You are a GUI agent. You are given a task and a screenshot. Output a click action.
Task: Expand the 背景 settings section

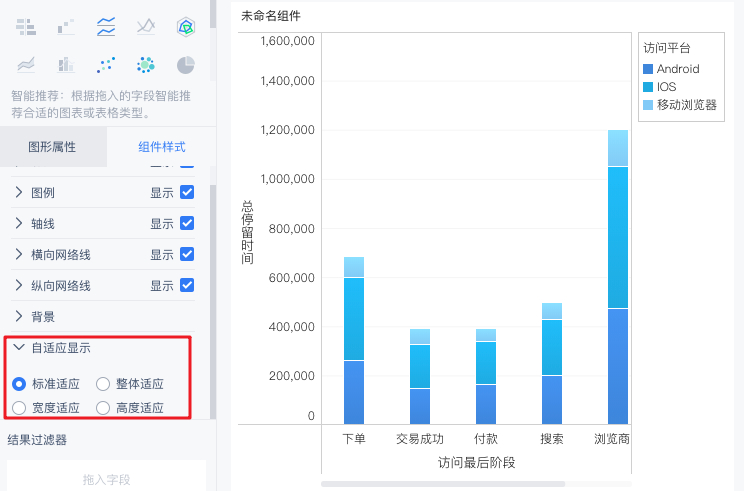click(19, 316)
